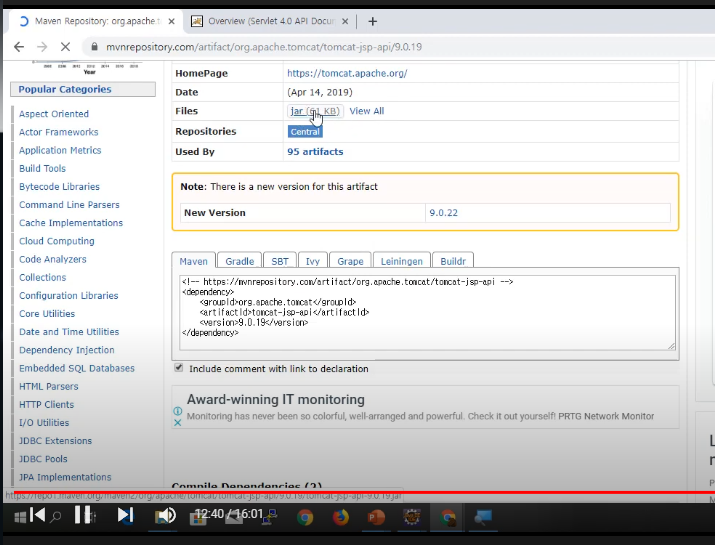
Task: Click the red video progress bar
Action: (x=364, y=493)
